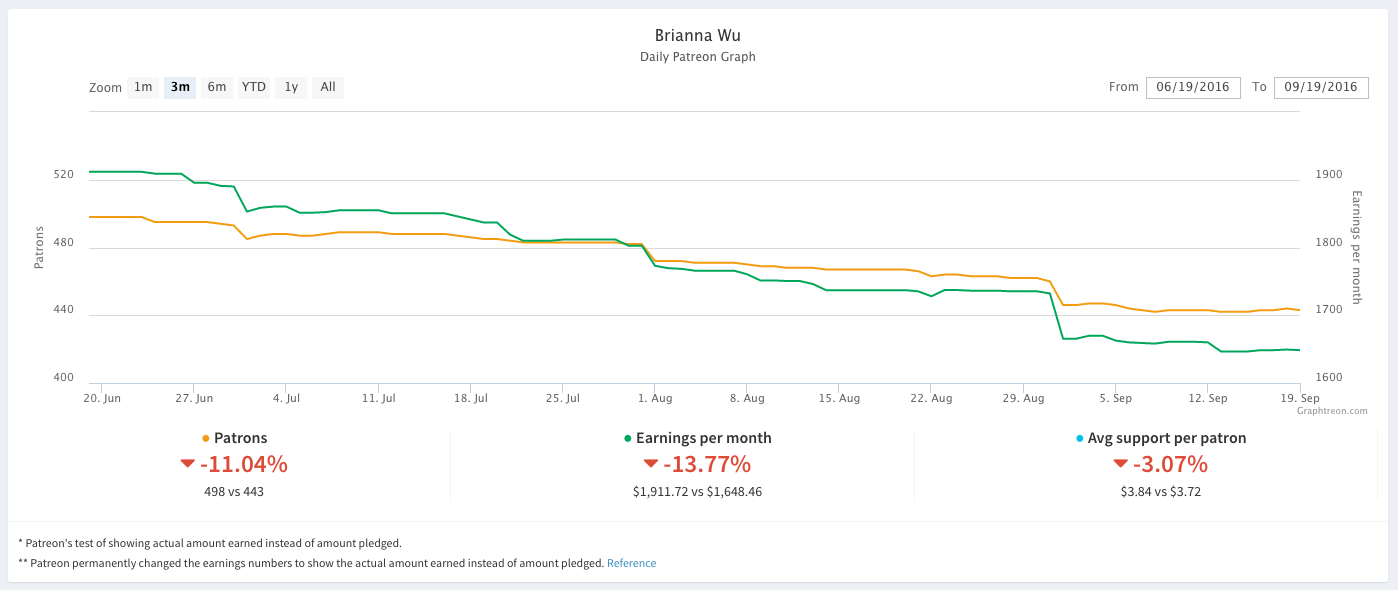Set zoom to 1y
Screen dimensions: 1398x590
pos(291,87)
